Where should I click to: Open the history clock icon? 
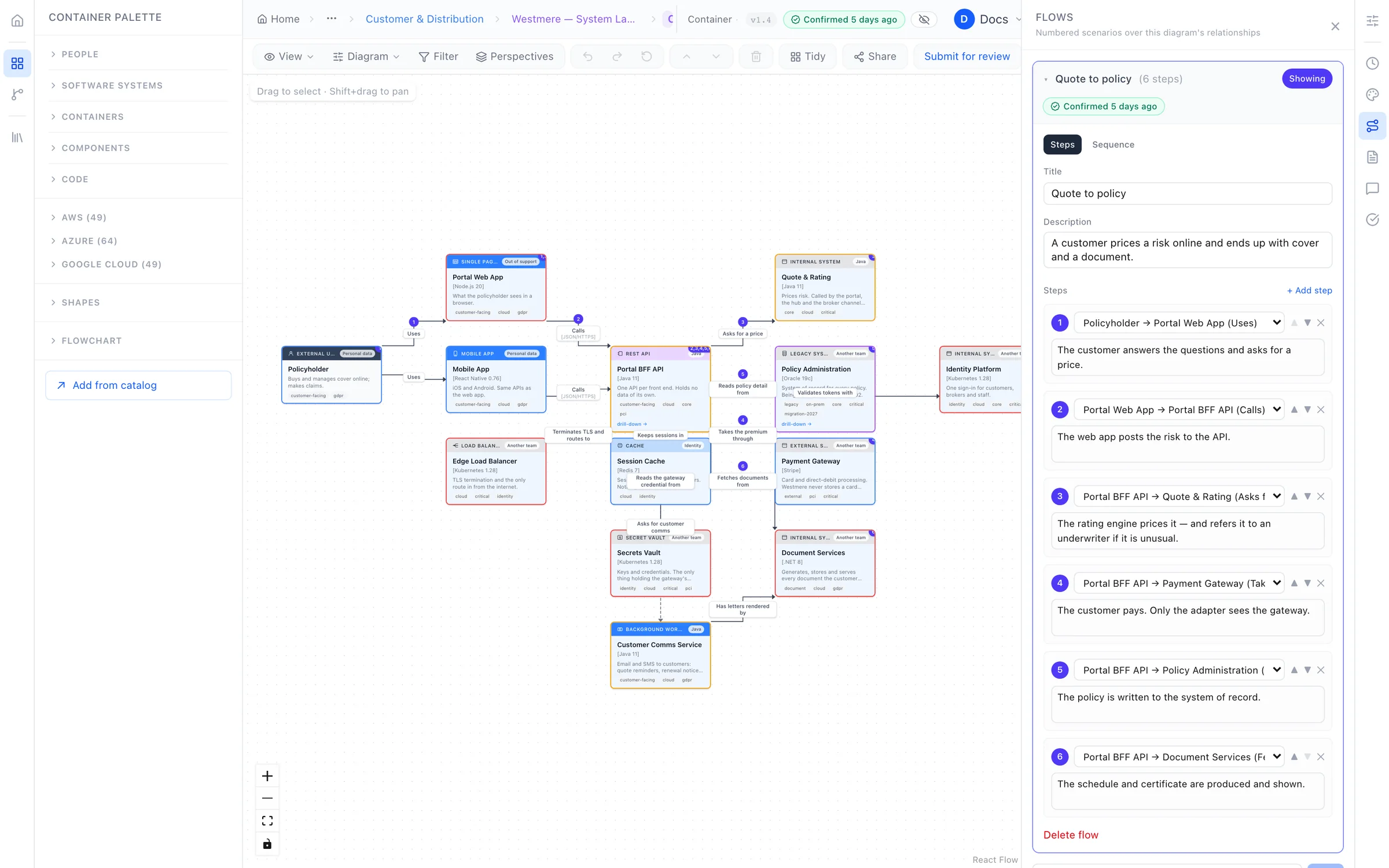(1372, 63)
